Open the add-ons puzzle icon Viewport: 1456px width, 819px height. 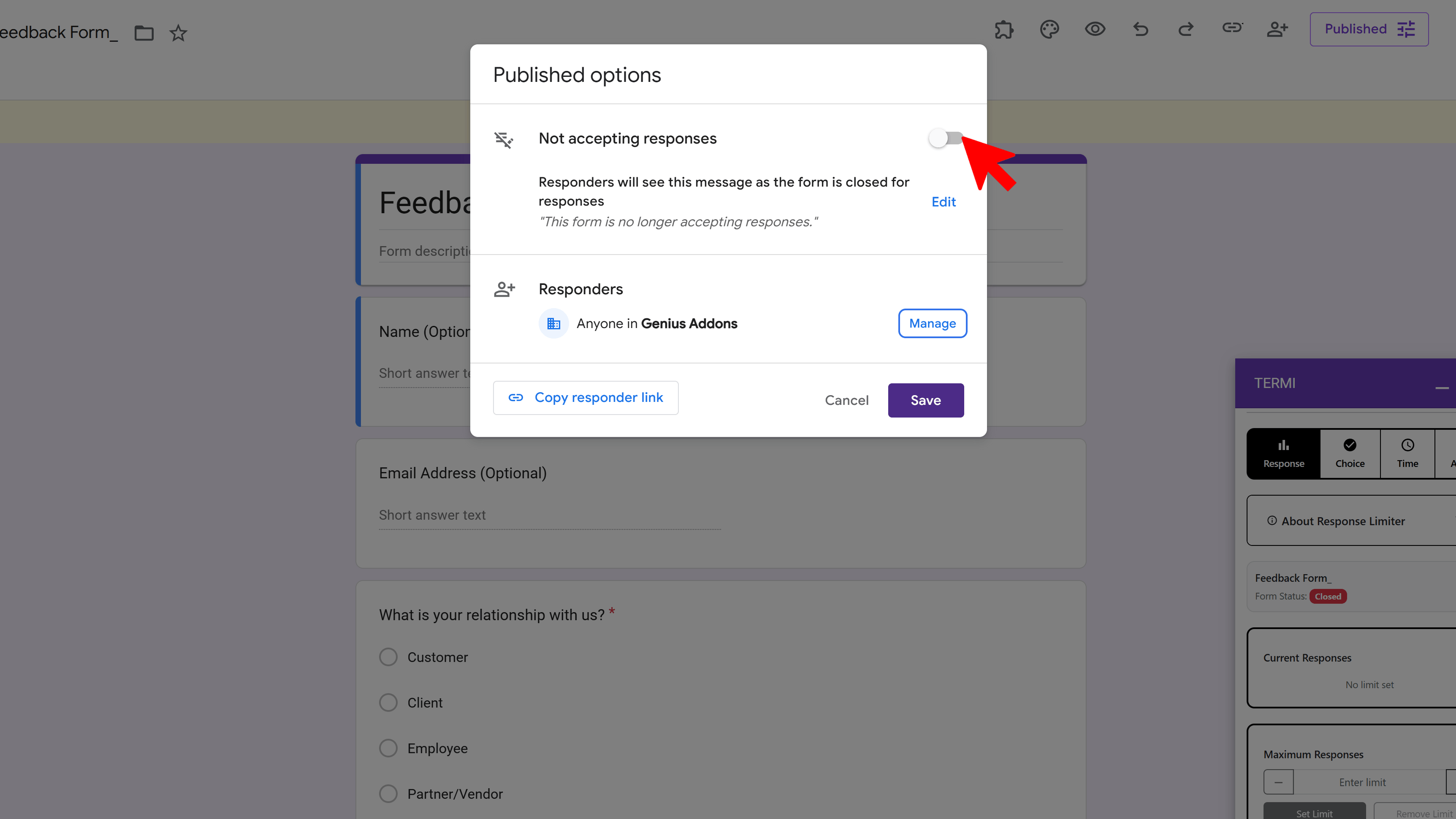[x=1004, y=30]
